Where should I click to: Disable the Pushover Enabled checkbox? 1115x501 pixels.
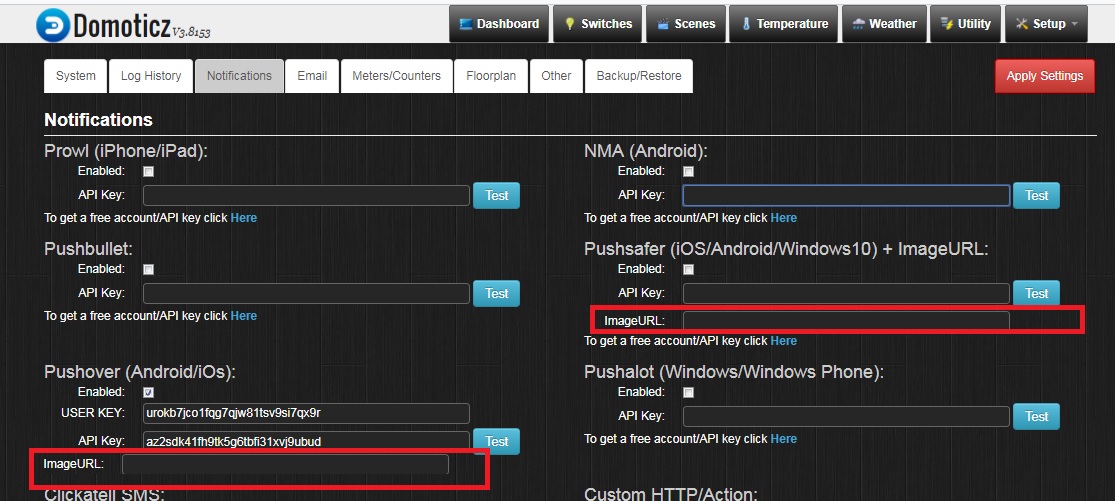tap(149, 392)
